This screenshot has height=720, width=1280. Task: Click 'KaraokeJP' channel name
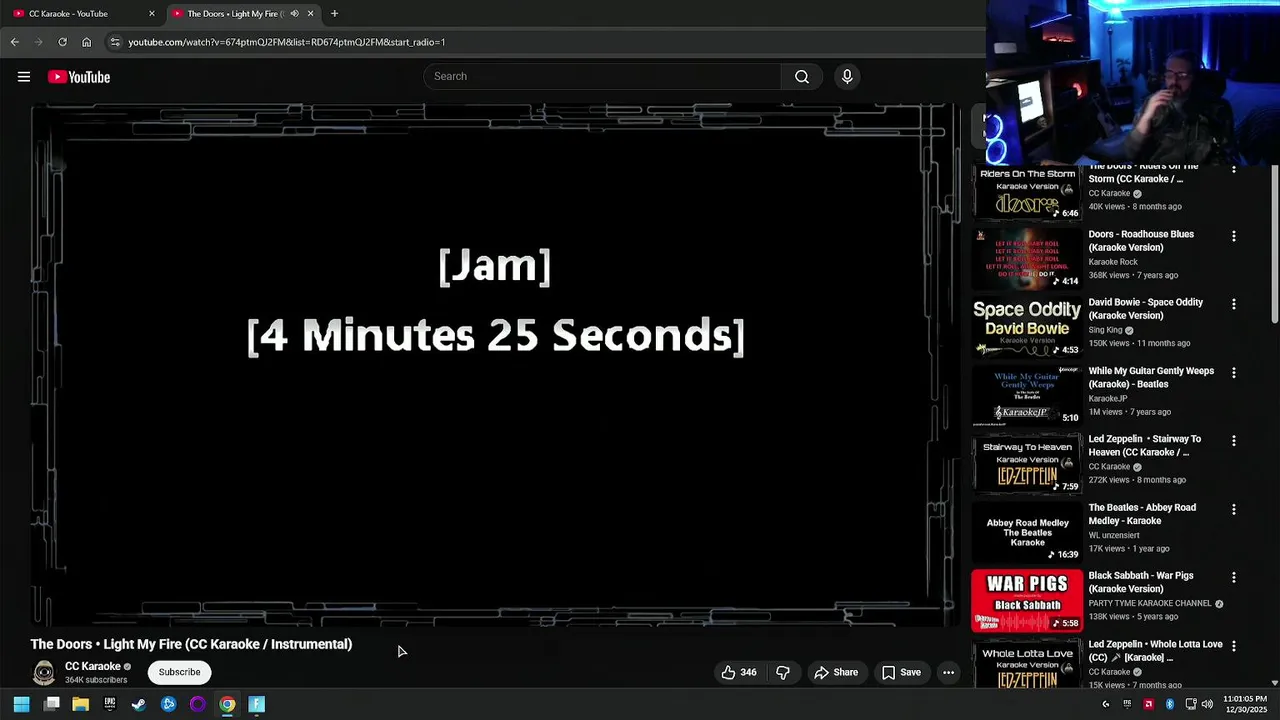click(x=1108, y=399)
